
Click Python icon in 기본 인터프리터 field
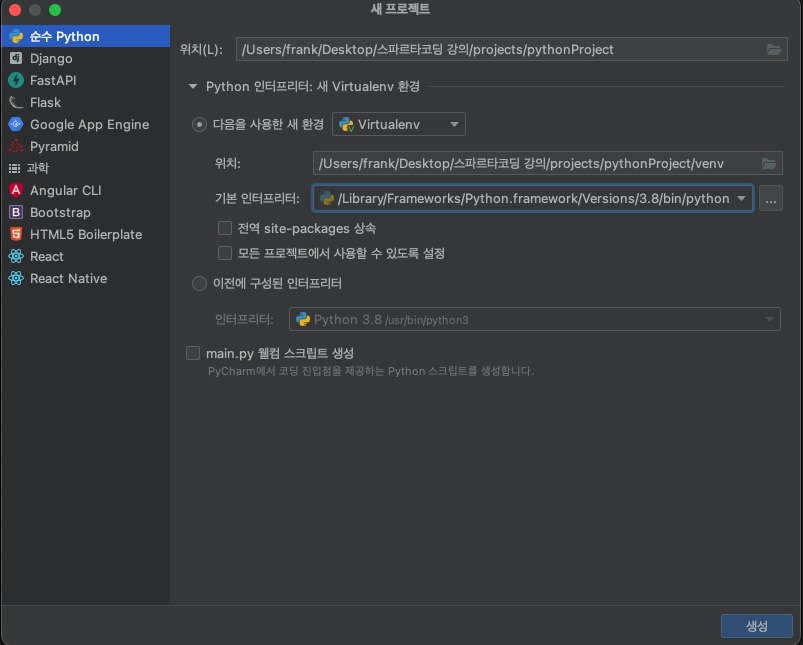pos(327,198)
